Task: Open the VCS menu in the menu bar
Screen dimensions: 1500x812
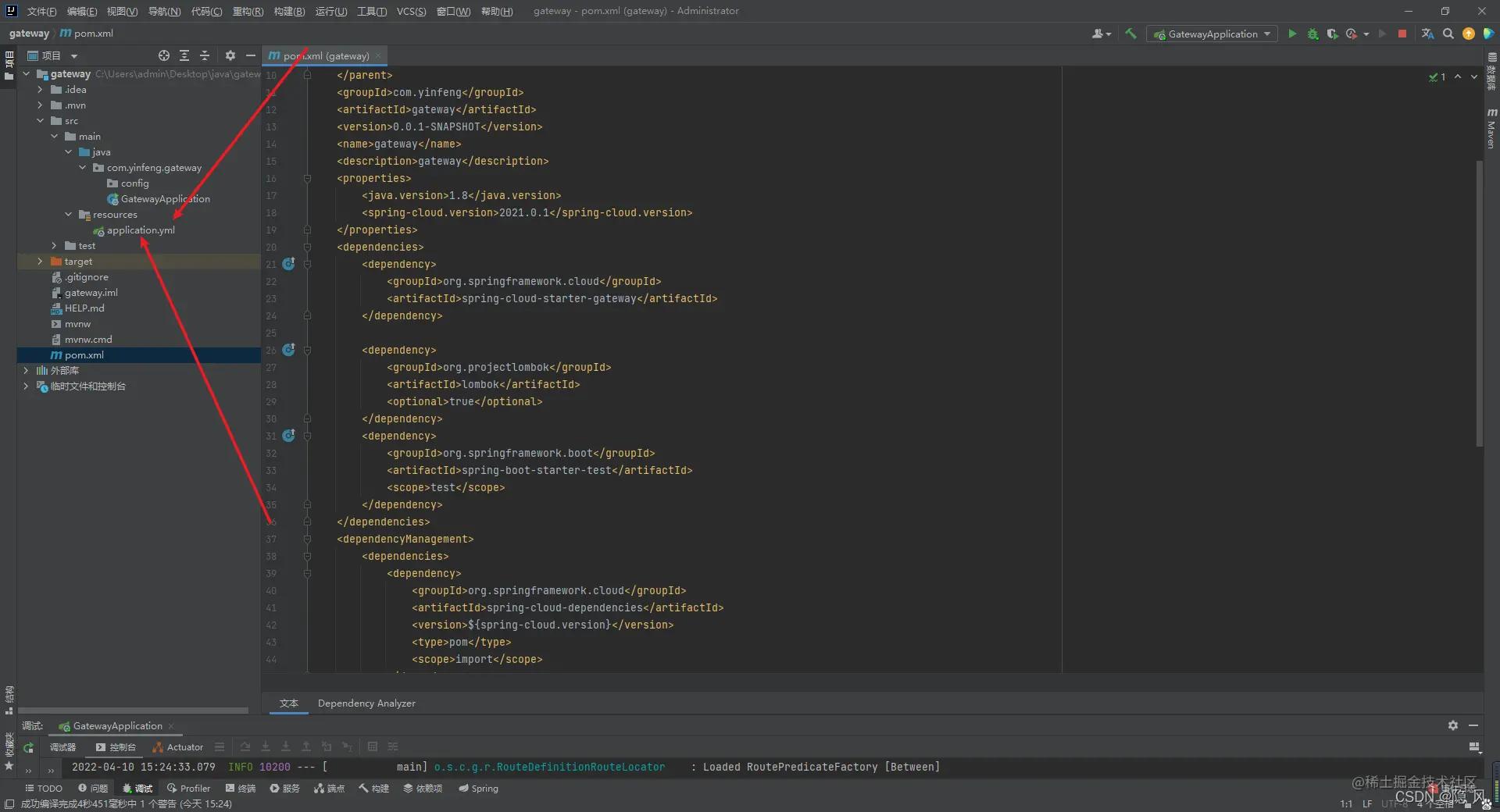Action: 411,11
